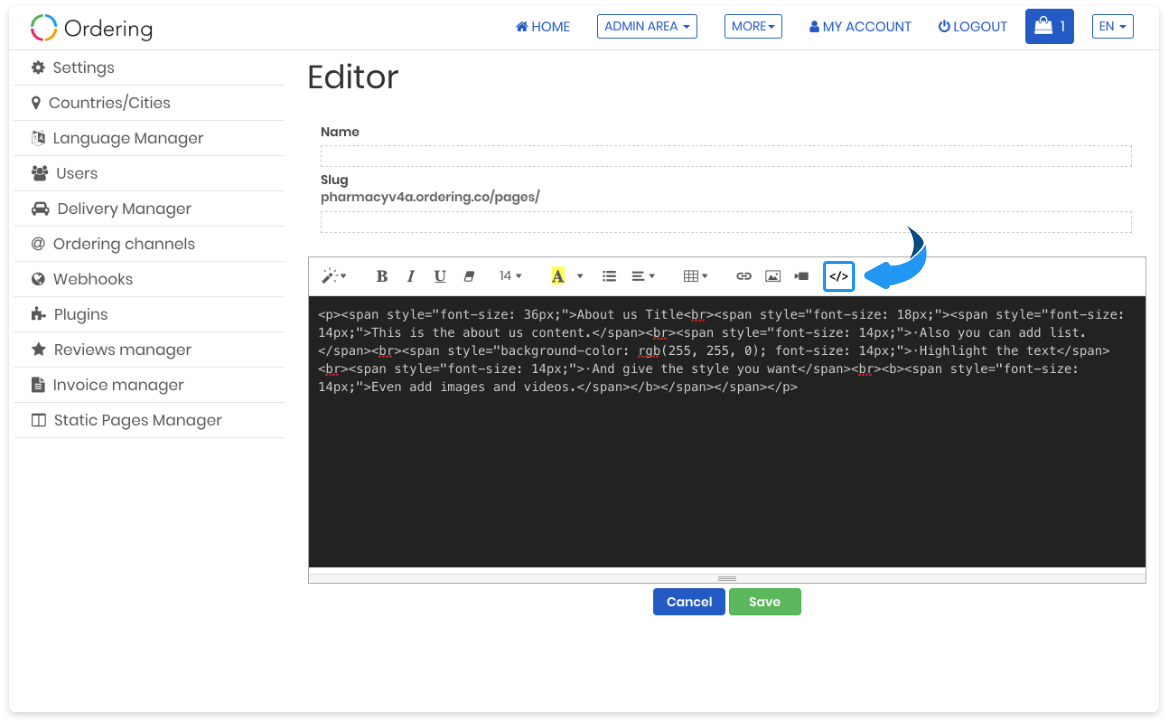The image size is (1168, 724).
Task: Click the eraser remove-format icon
Action: [469, 276]
